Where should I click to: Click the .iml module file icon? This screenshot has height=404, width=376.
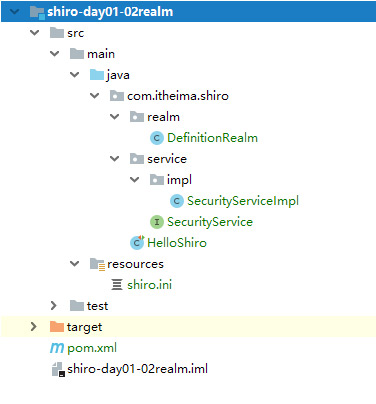58,369
